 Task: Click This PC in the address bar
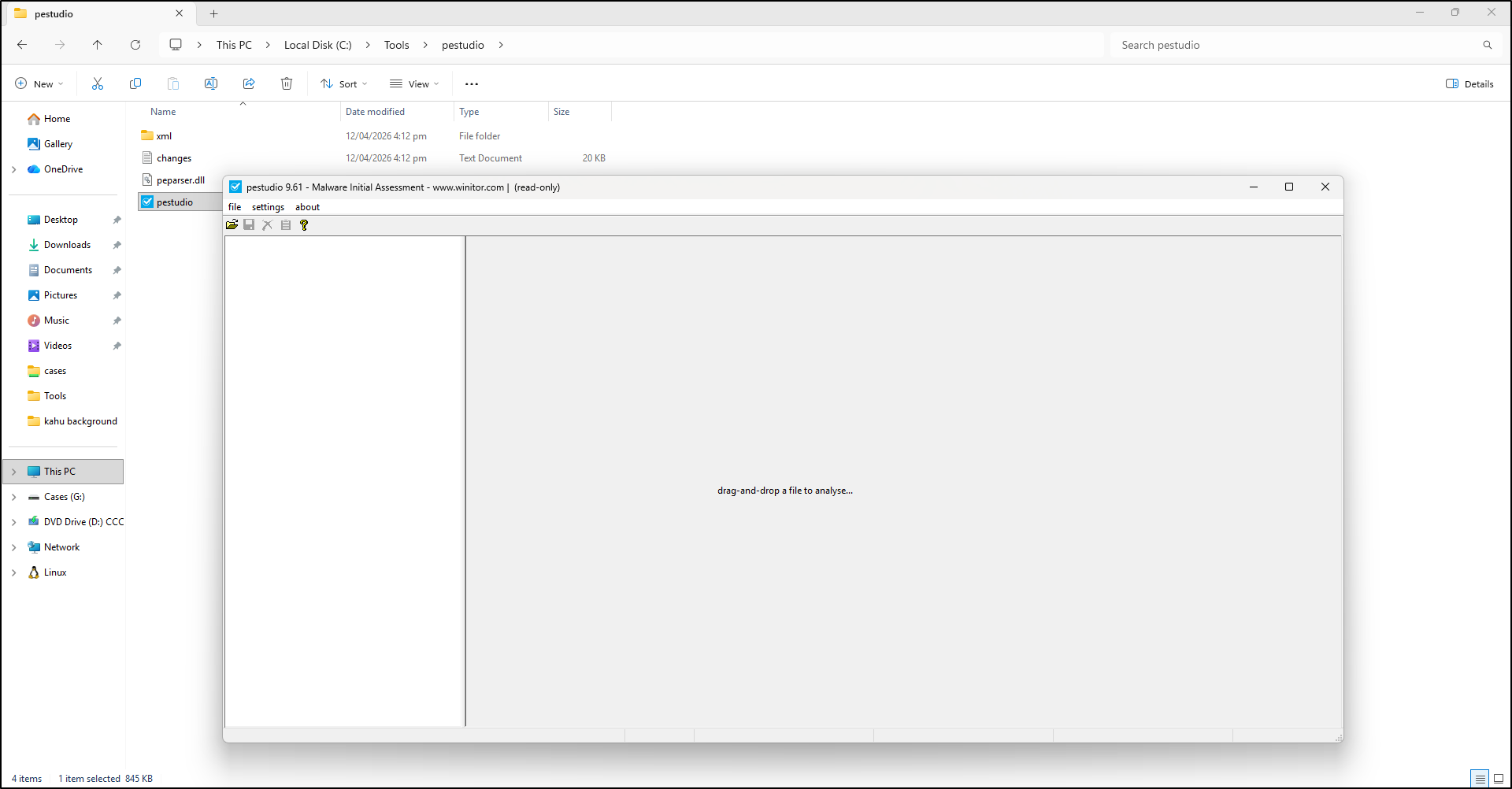coord(234,45)
